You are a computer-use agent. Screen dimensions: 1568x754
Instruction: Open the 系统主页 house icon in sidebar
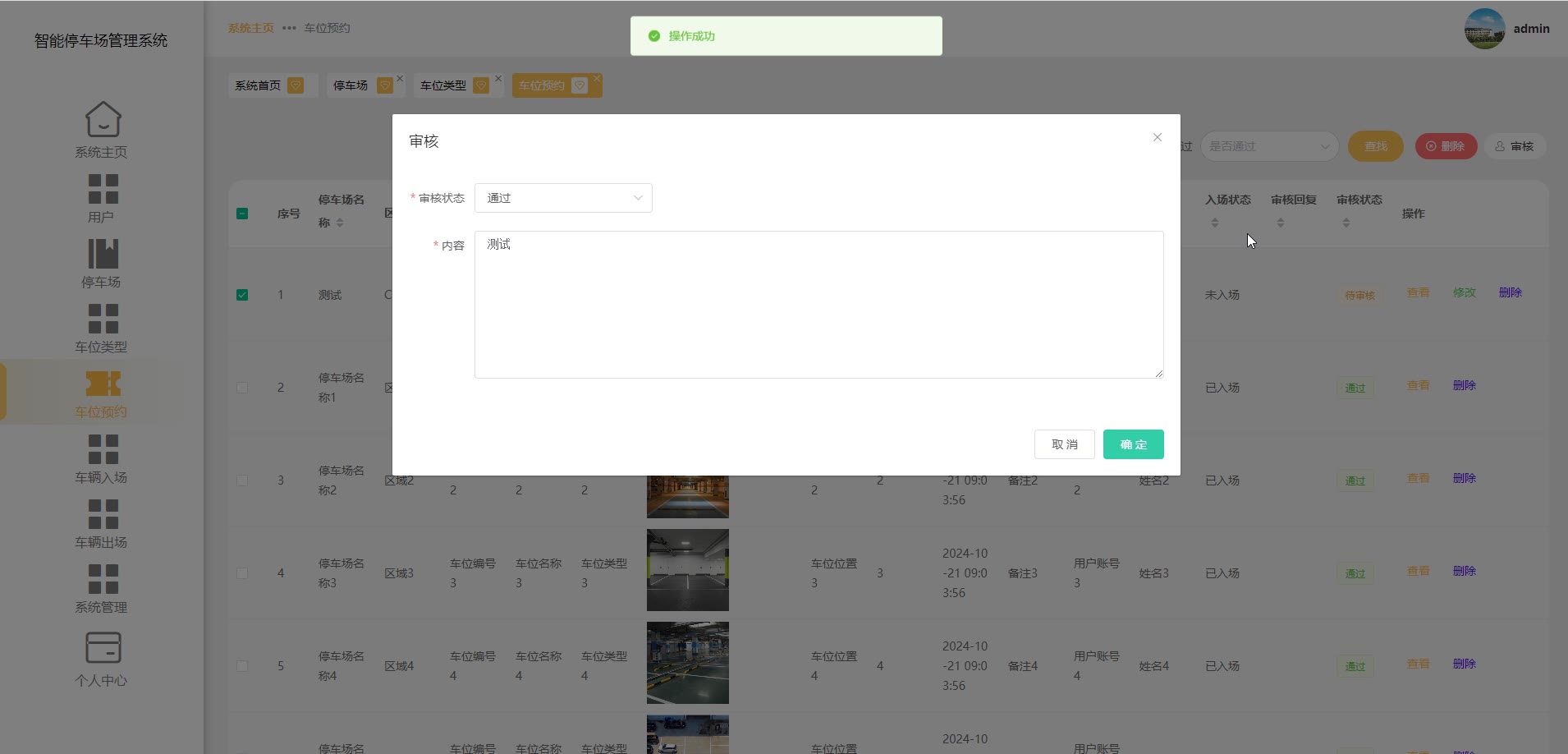point(103,119)
